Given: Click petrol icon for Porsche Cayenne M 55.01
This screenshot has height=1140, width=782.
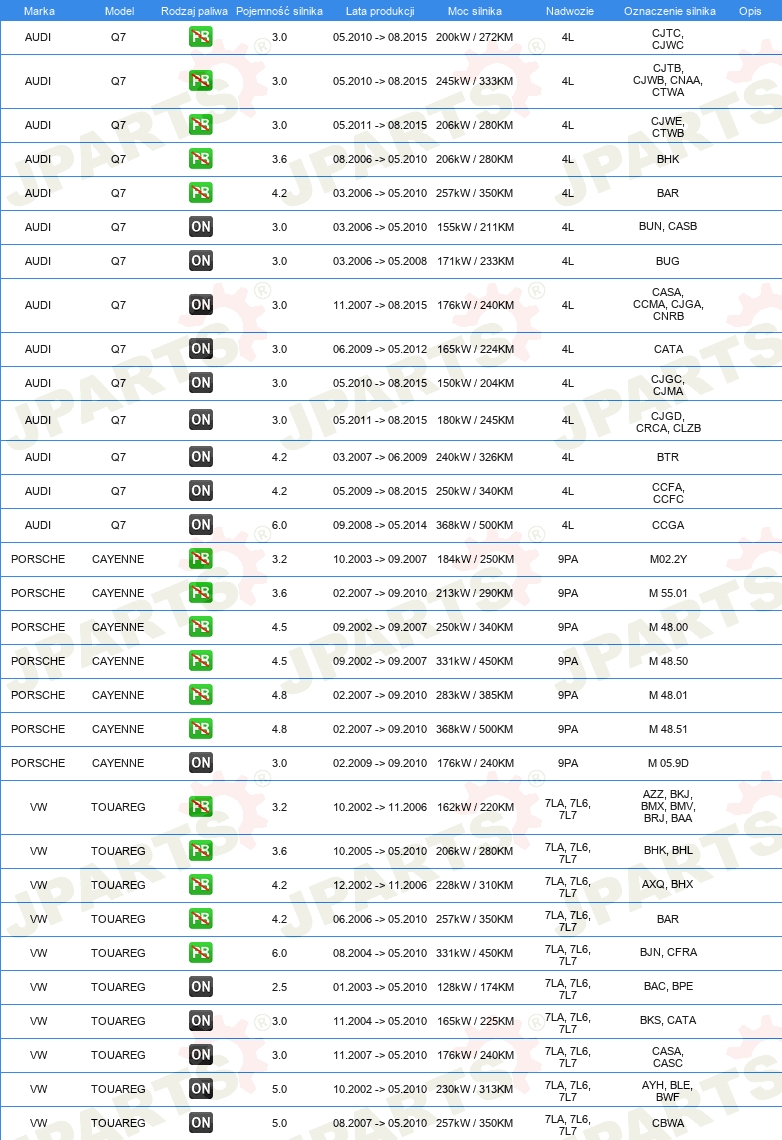Looking at the screenshot, I should [201, 593].
